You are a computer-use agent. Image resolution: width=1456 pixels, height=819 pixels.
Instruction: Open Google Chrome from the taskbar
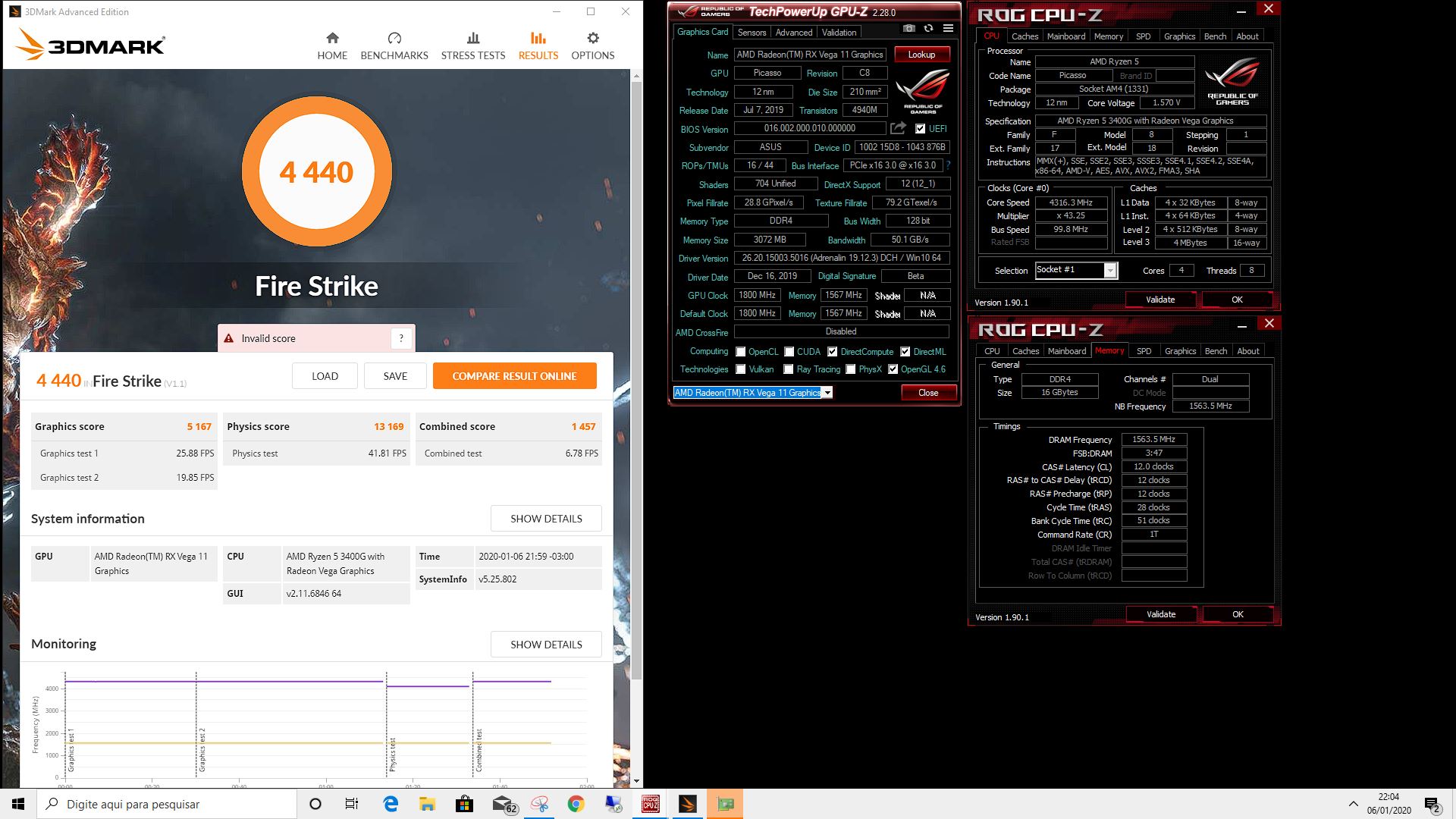(x=576, y=804)
